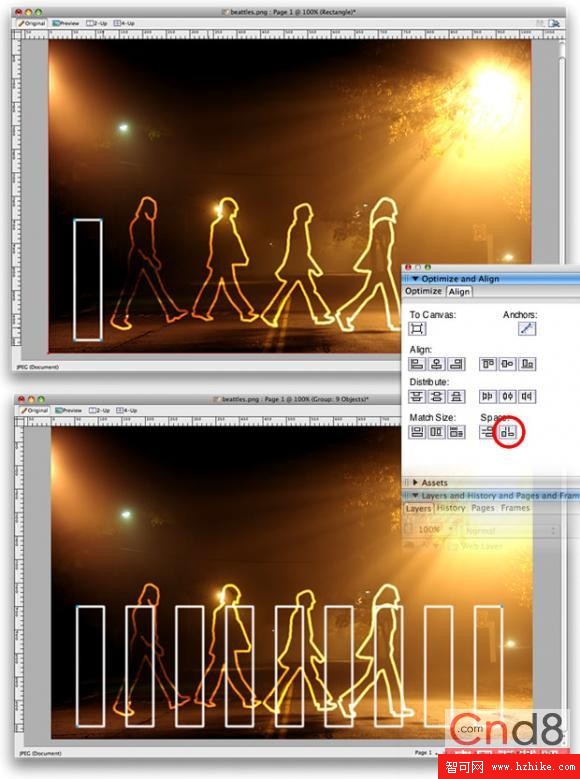Open the History tab
The image size is (580, 779).
click(451, 508)
